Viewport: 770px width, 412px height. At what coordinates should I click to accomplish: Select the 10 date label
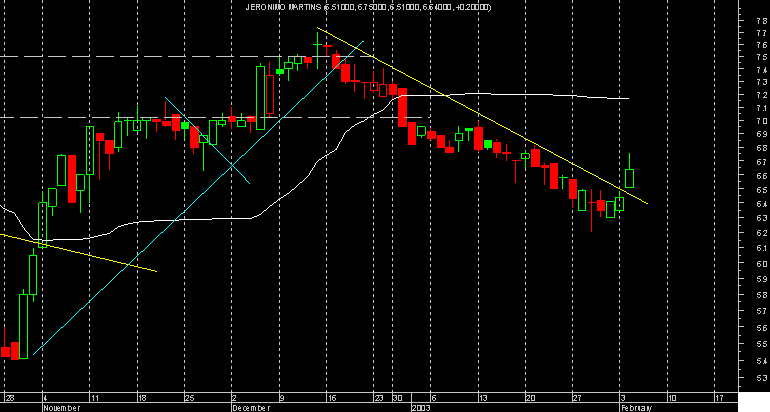click(x=672, y=397)
